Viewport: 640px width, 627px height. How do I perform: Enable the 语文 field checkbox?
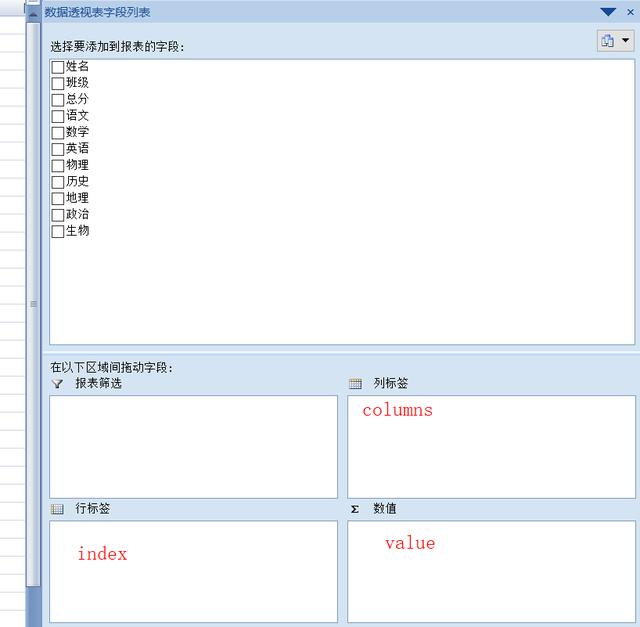(x=58, y=116)
